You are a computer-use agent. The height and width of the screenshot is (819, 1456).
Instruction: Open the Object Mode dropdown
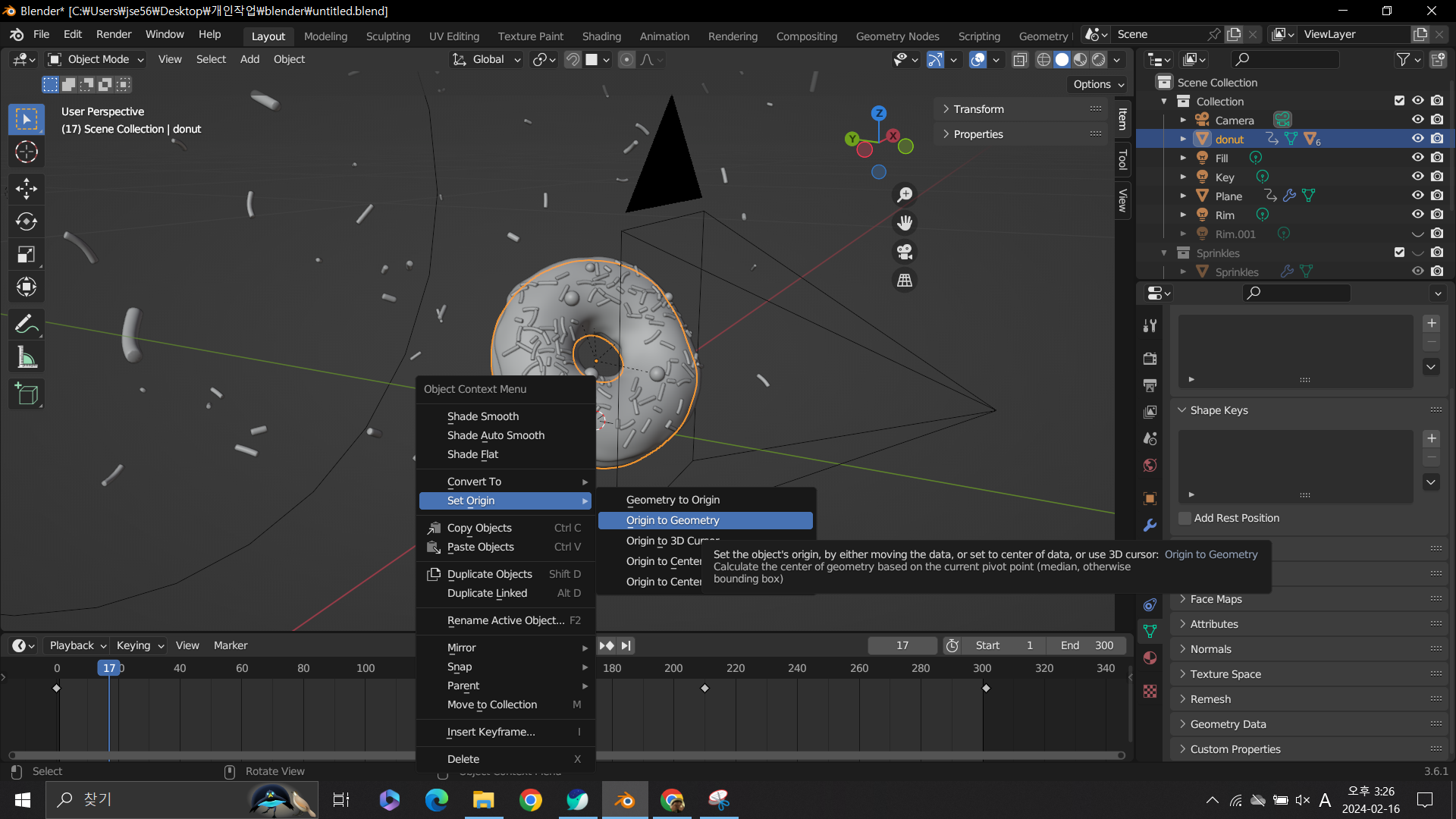point(96,59)
